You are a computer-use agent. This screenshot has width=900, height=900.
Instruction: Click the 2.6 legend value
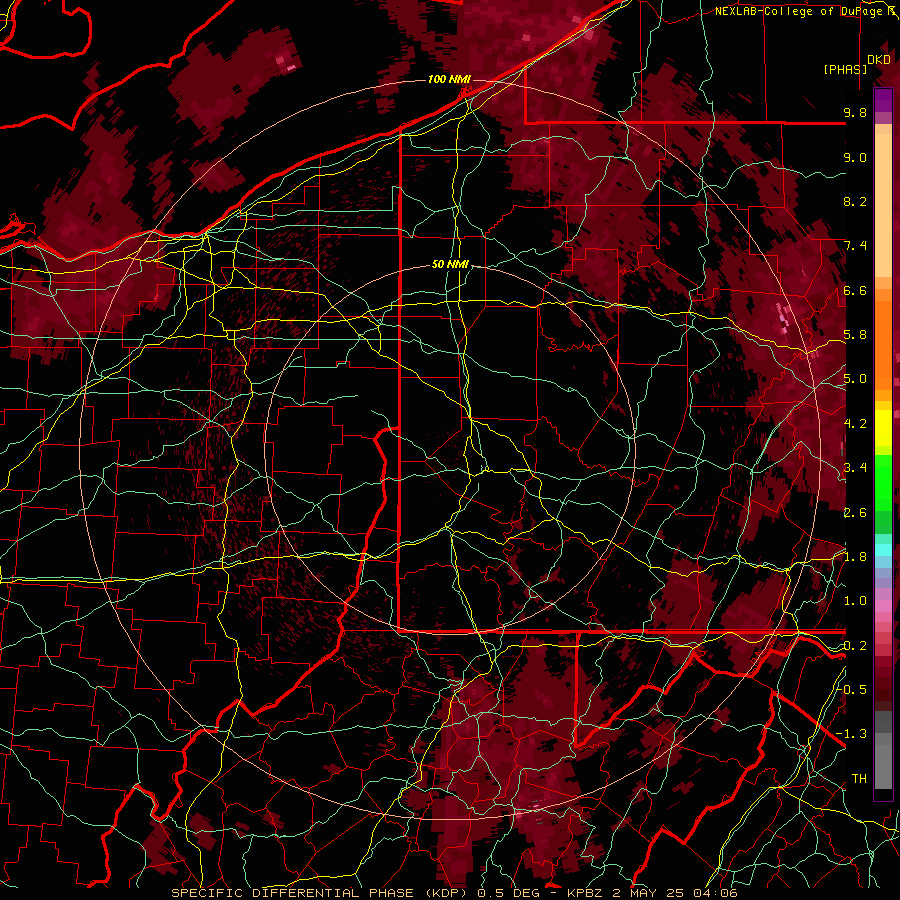[855, 512]
